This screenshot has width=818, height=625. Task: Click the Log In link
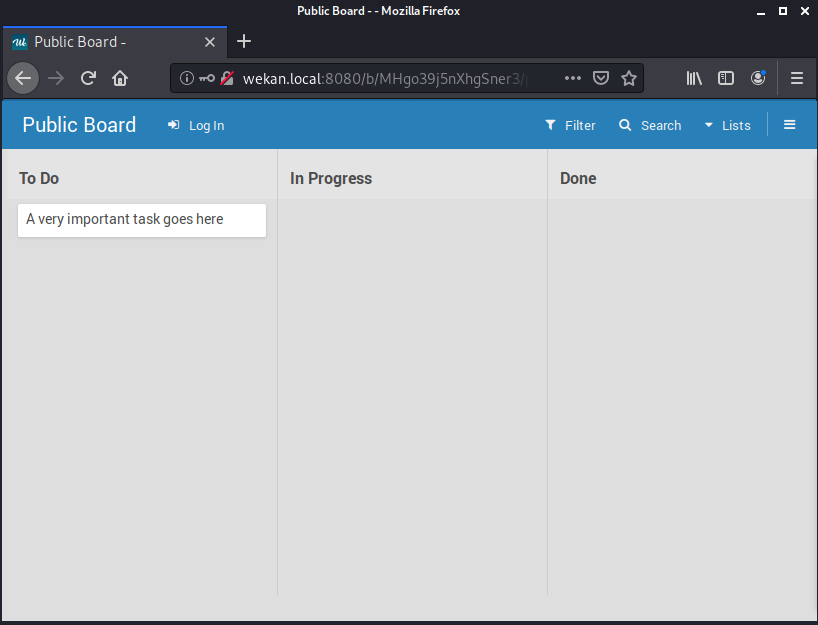click(x=196, y=125)
